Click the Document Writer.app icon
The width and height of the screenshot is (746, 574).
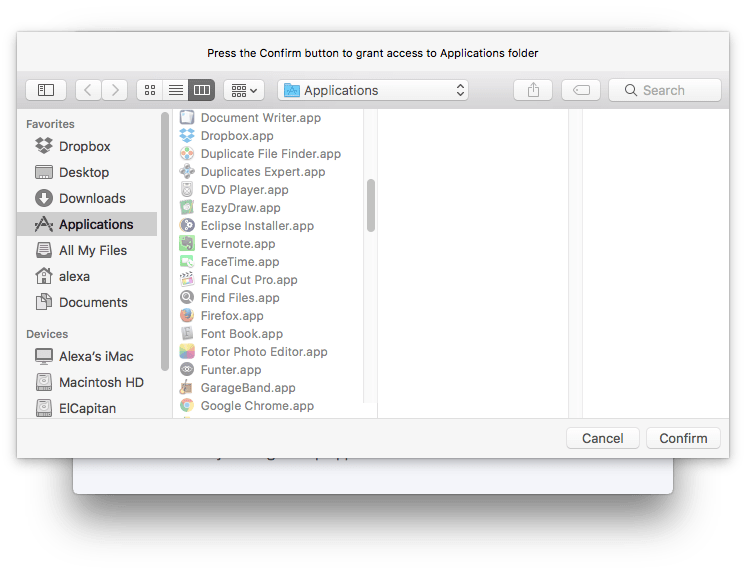187,118
